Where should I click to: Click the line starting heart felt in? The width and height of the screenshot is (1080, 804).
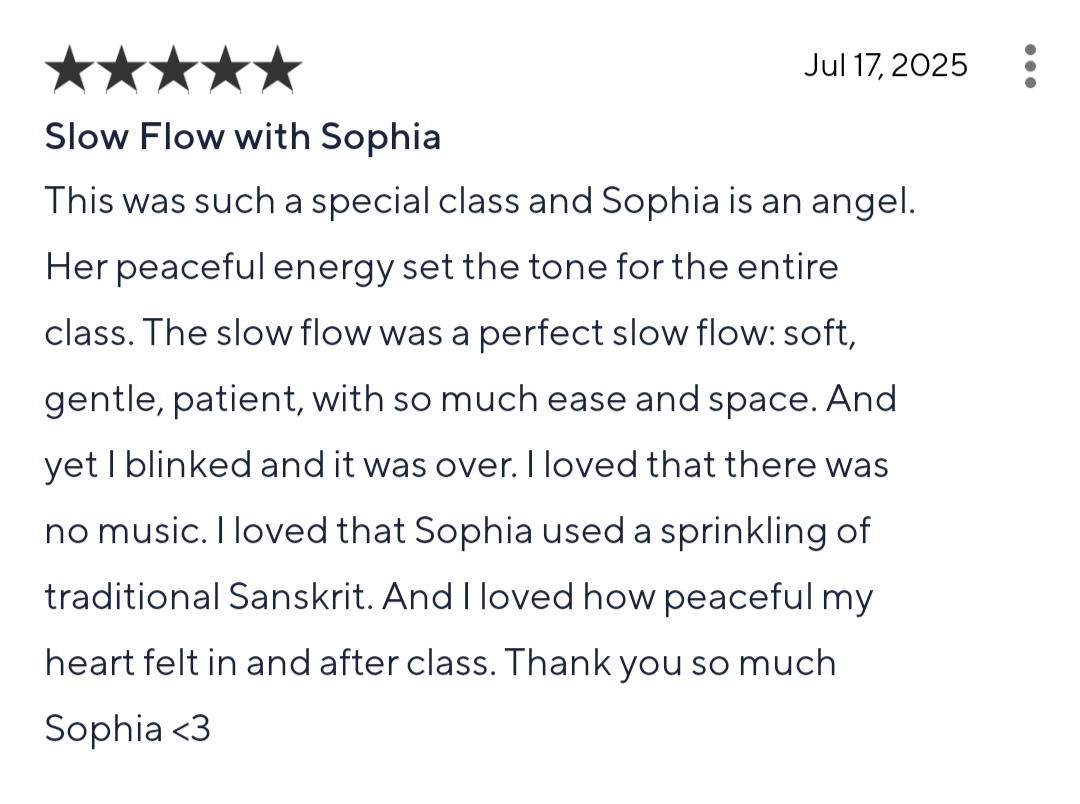[440, 663]
